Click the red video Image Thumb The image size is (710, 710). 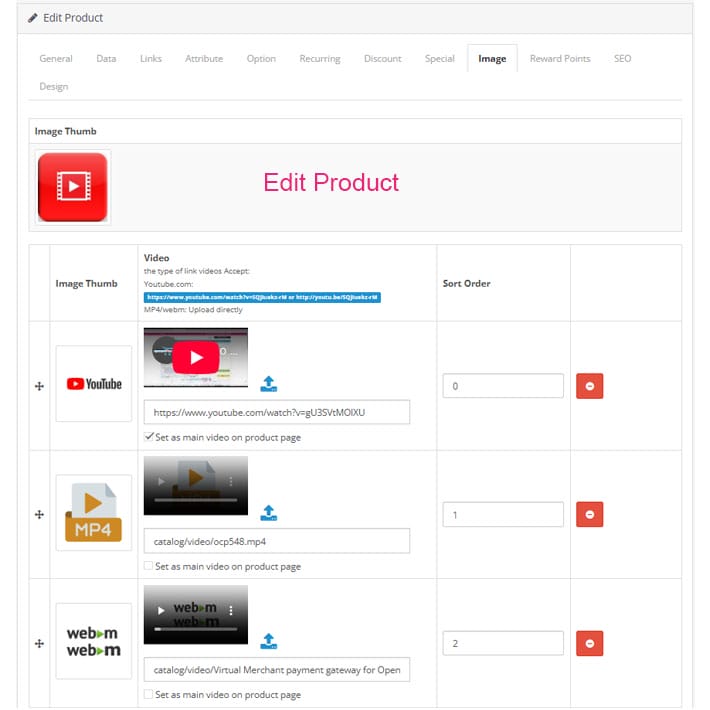pos(72,187)
